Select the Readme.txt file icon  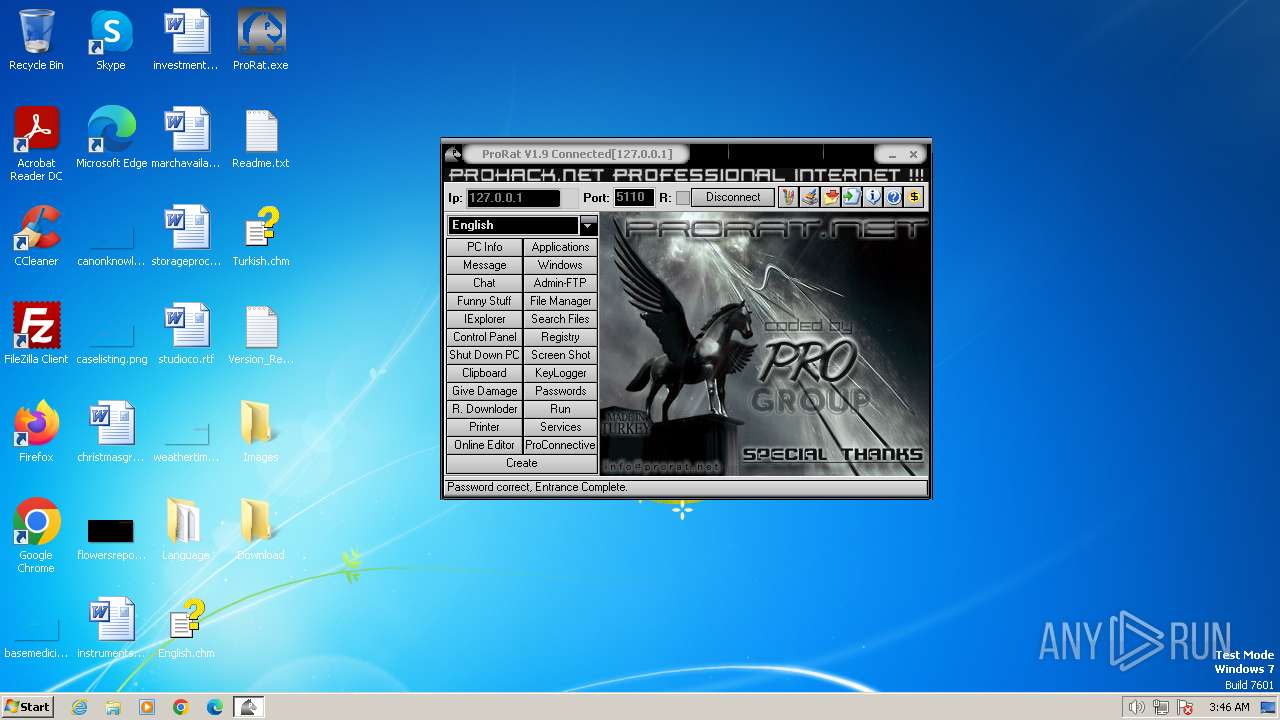261,139
